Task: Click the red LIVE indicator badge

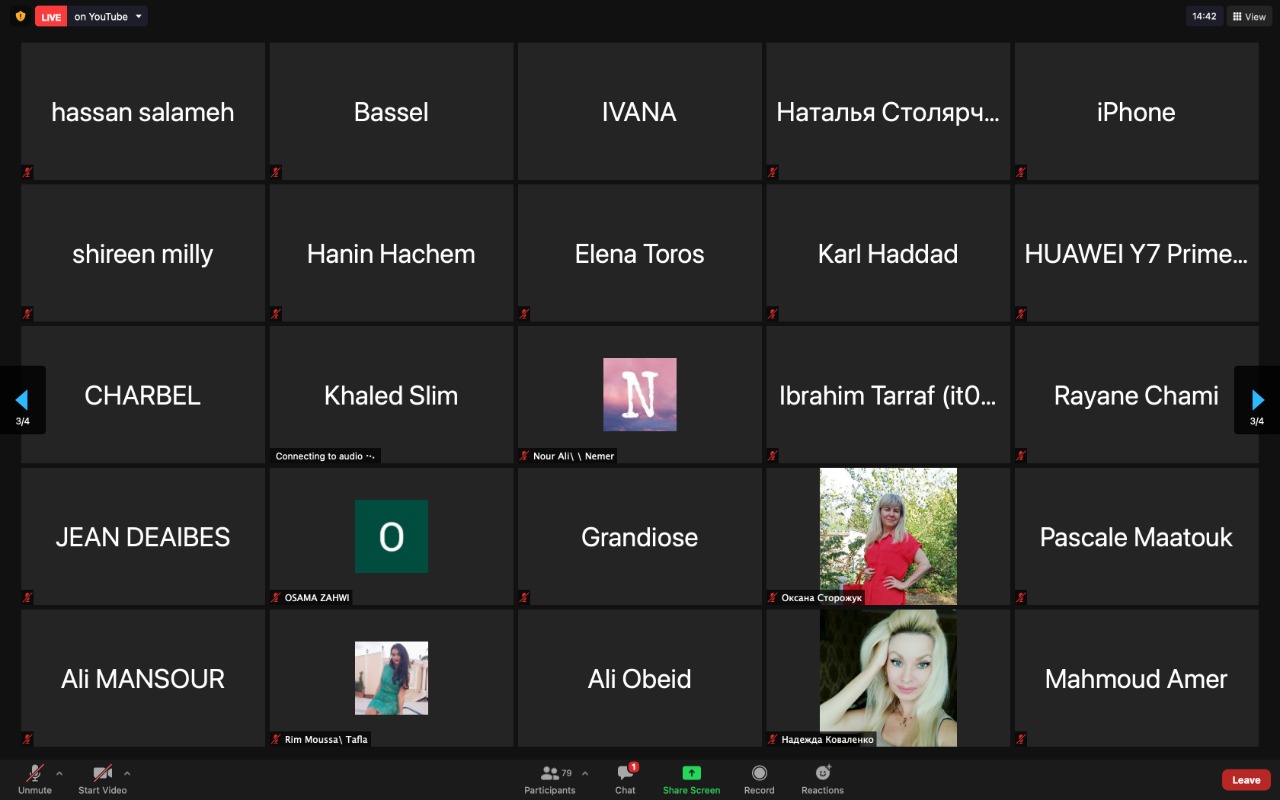Action: 51,17
